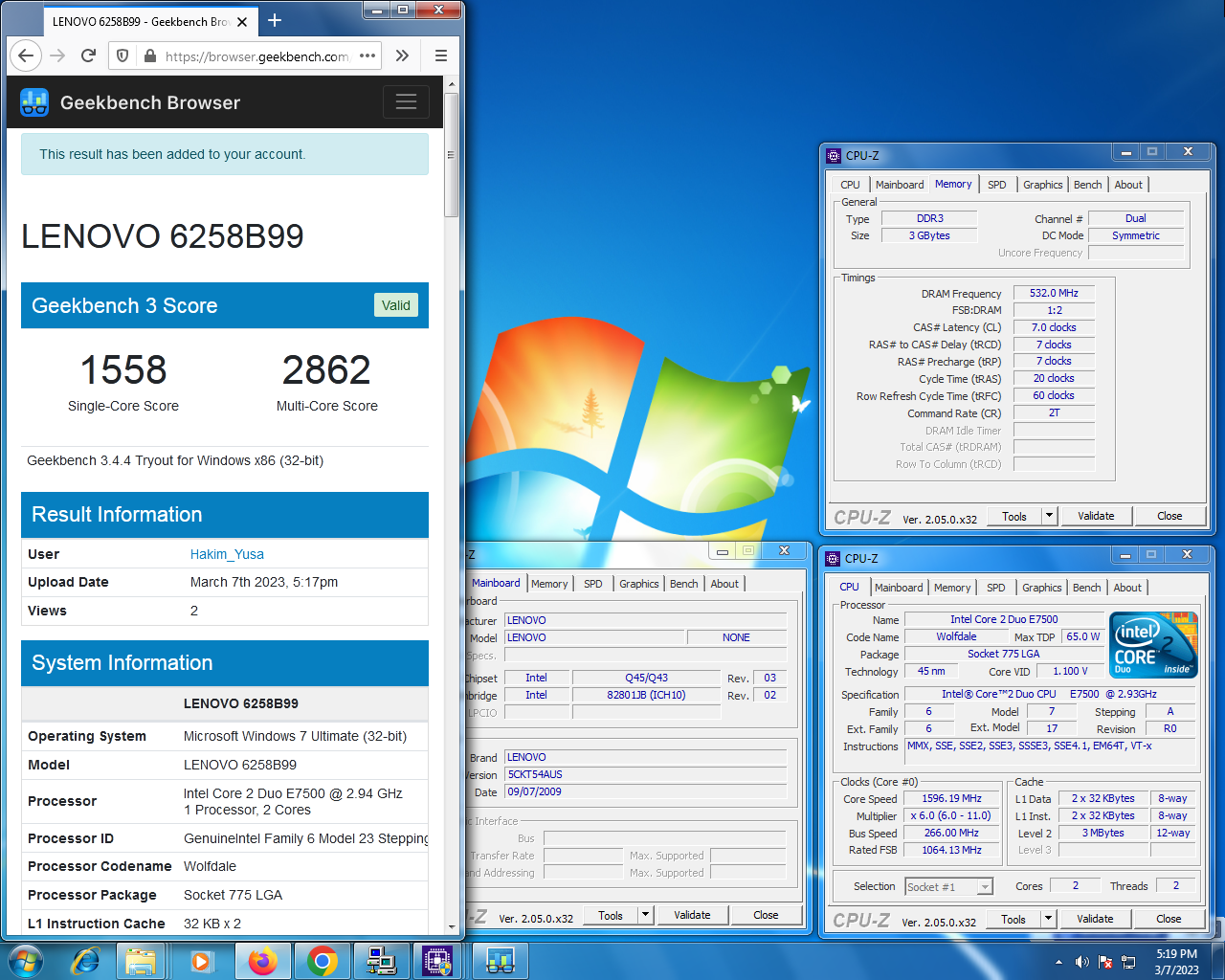The height and width of the screenshot is (980, 1225).
Task: Open the SPD tab in processor CPU-Z window
Action: (x=995, y=588)
